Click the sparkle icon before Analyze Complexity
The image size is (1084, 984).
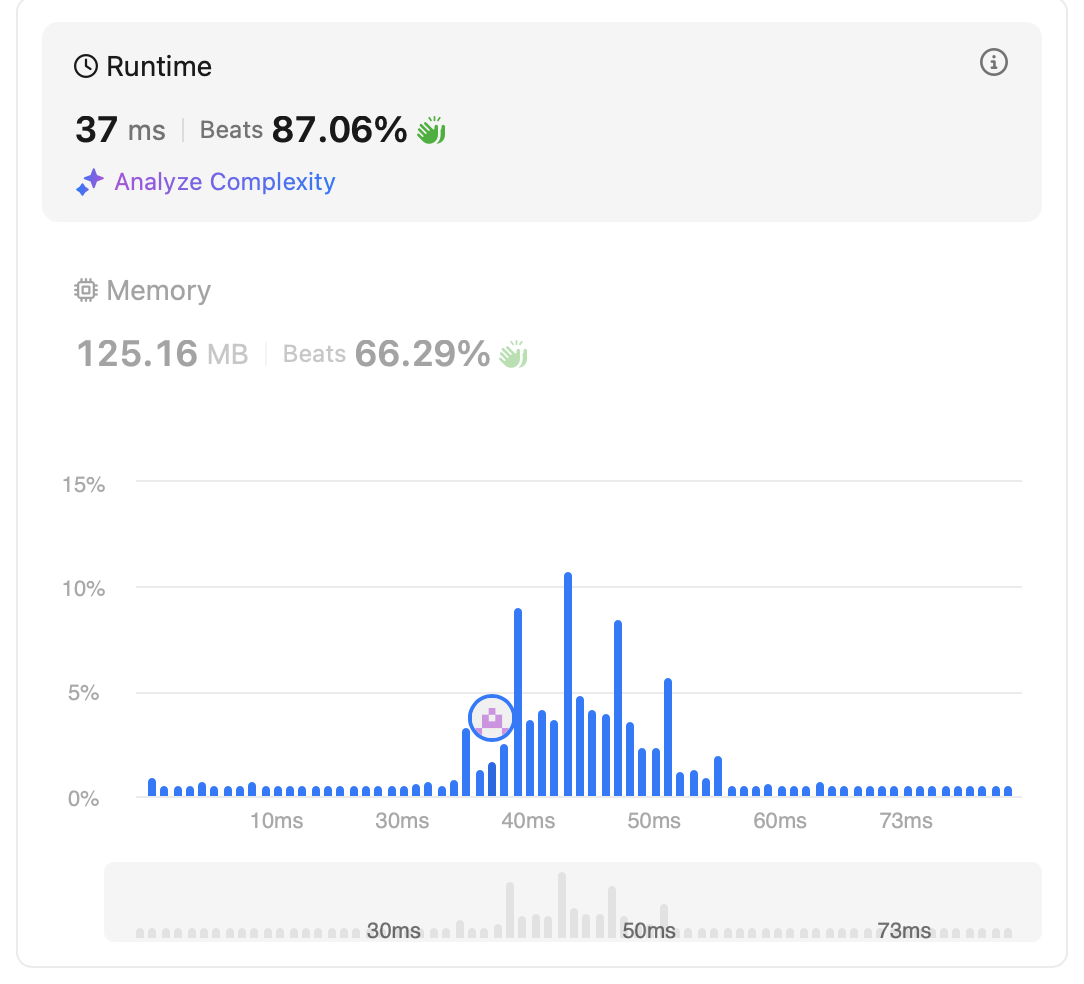click(90, 182)
